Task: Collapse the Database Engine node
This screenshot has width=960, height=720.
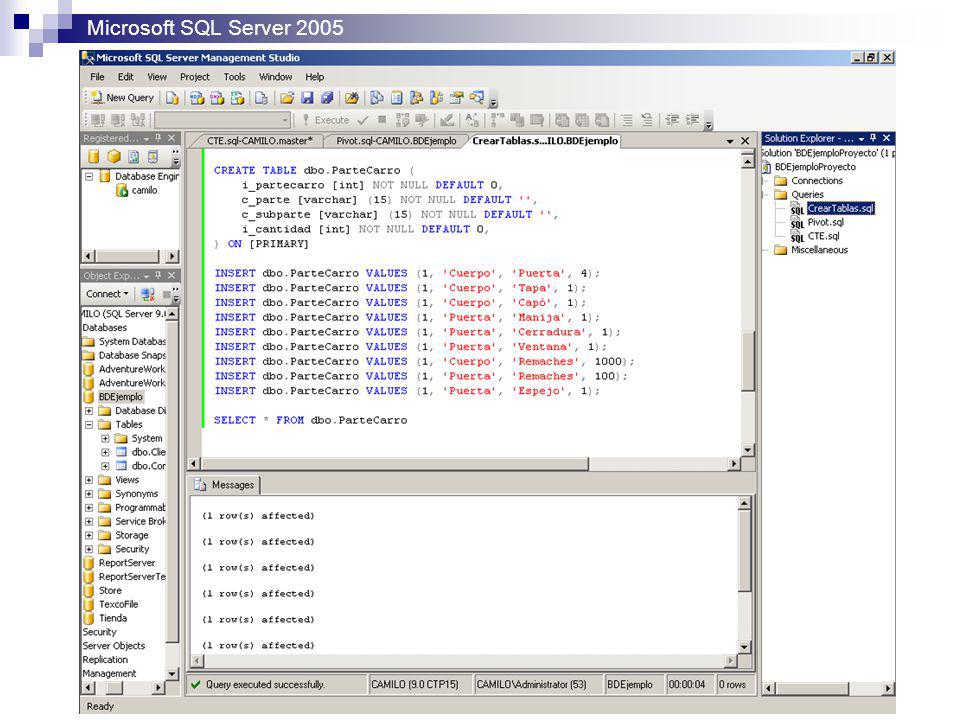Action: pyautogui.click(x=89, y=176)
